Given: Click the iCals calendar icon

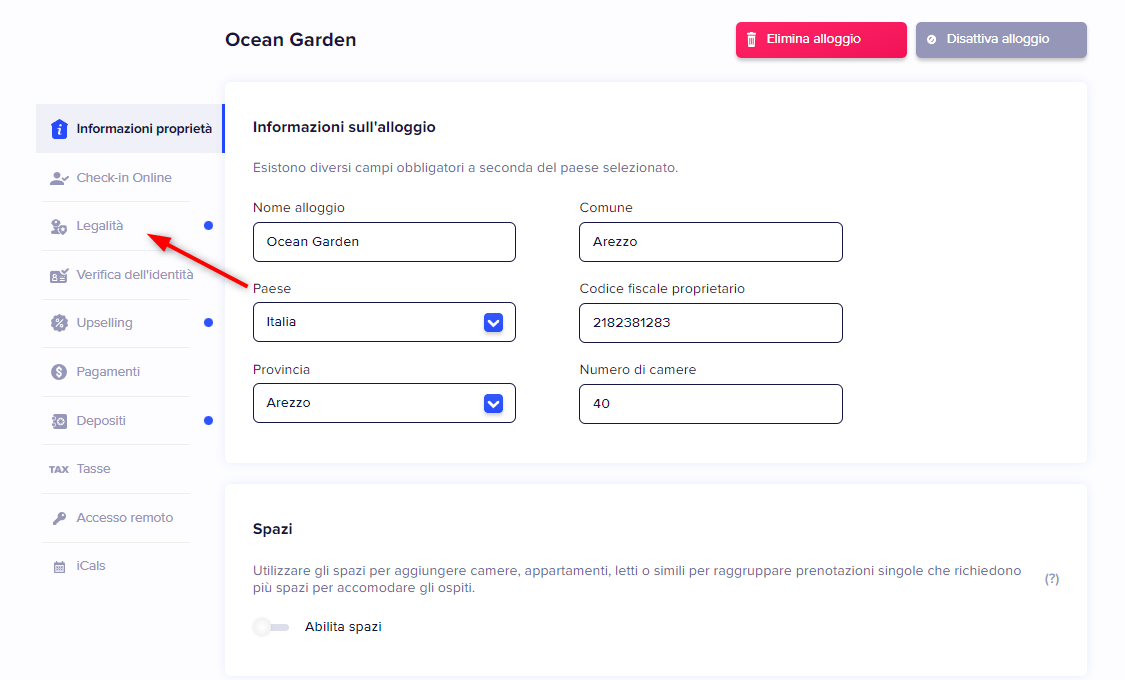Looking at the screenshot, I should 59,567.
